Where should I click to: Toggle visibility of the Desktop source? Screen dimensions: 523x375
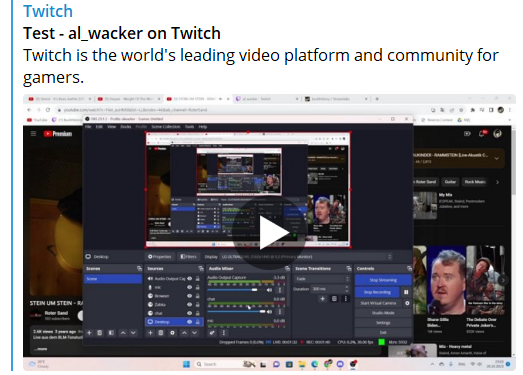point(189,322)
